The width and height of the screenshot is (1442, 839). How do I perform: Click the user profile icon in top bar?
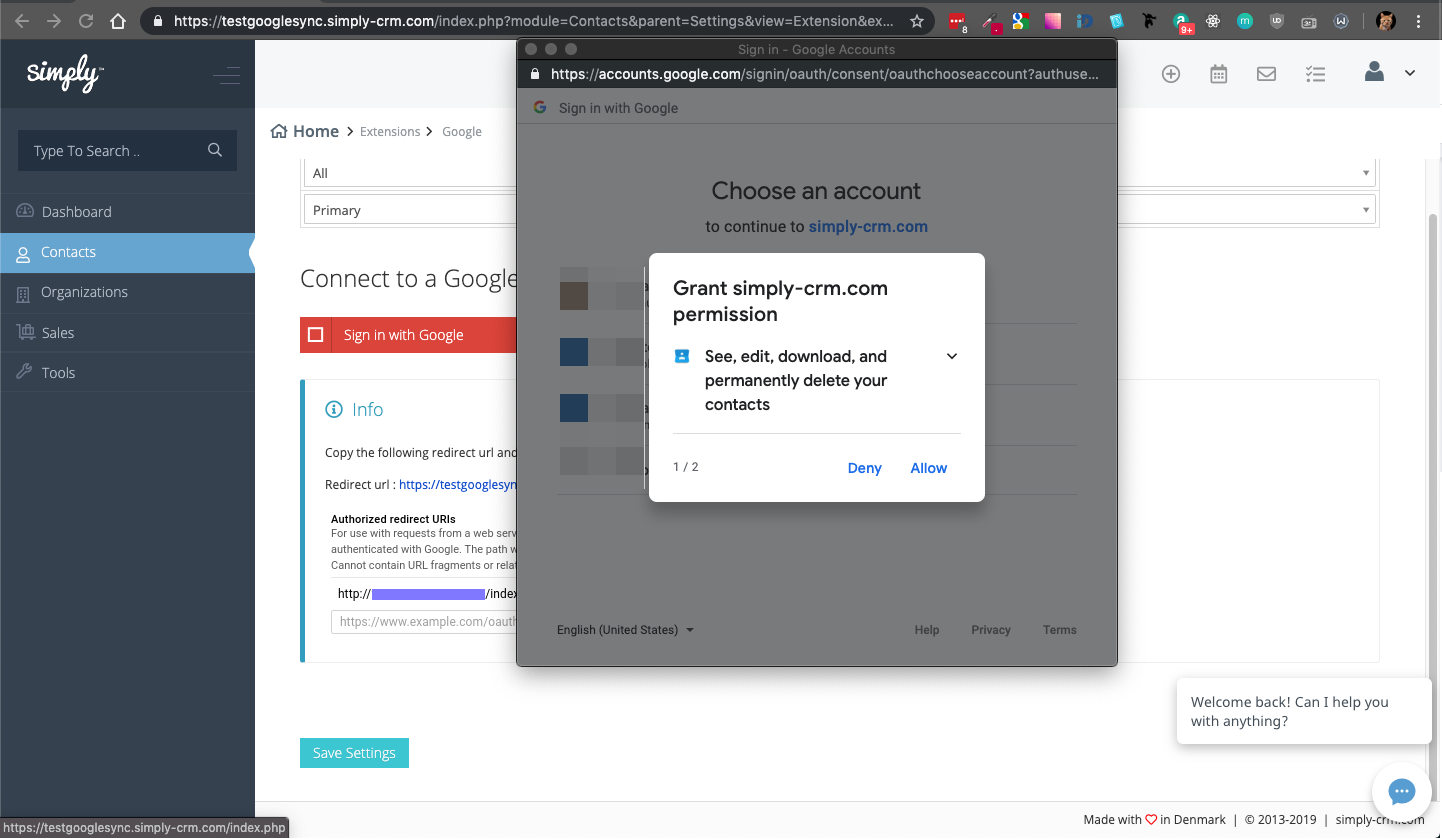[1375, 71]
